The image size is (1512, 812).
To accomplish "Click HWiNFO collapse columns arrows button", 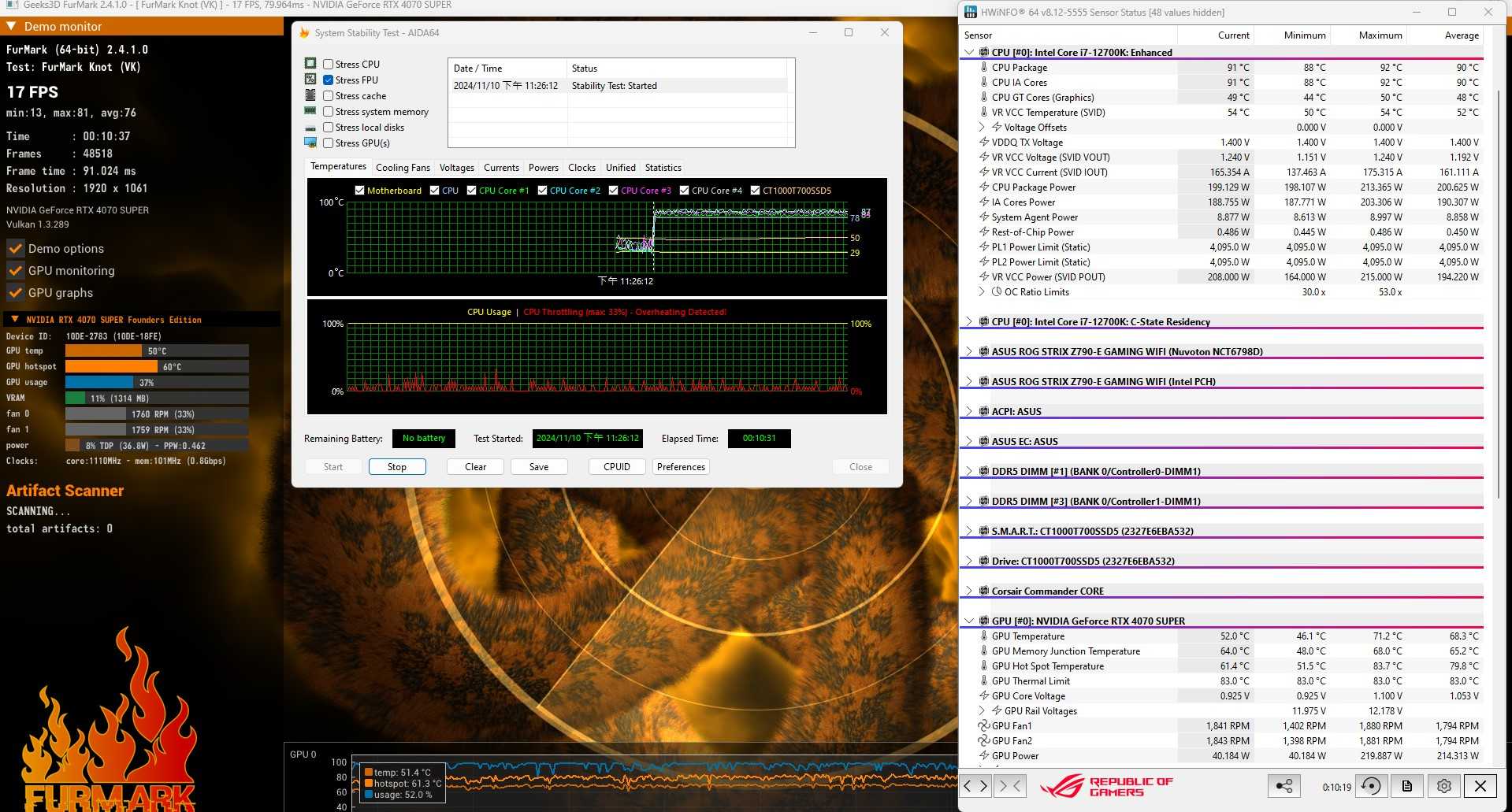I will tap(1010, 785).
